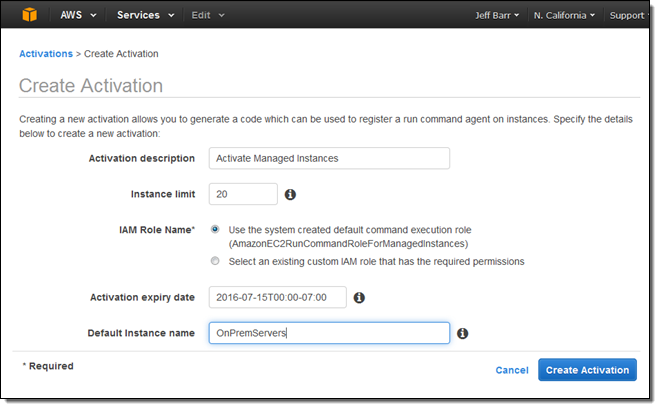Expand the Services menu
The height and width of the screenshot is (409, 660).
click(x=145, y=16)
